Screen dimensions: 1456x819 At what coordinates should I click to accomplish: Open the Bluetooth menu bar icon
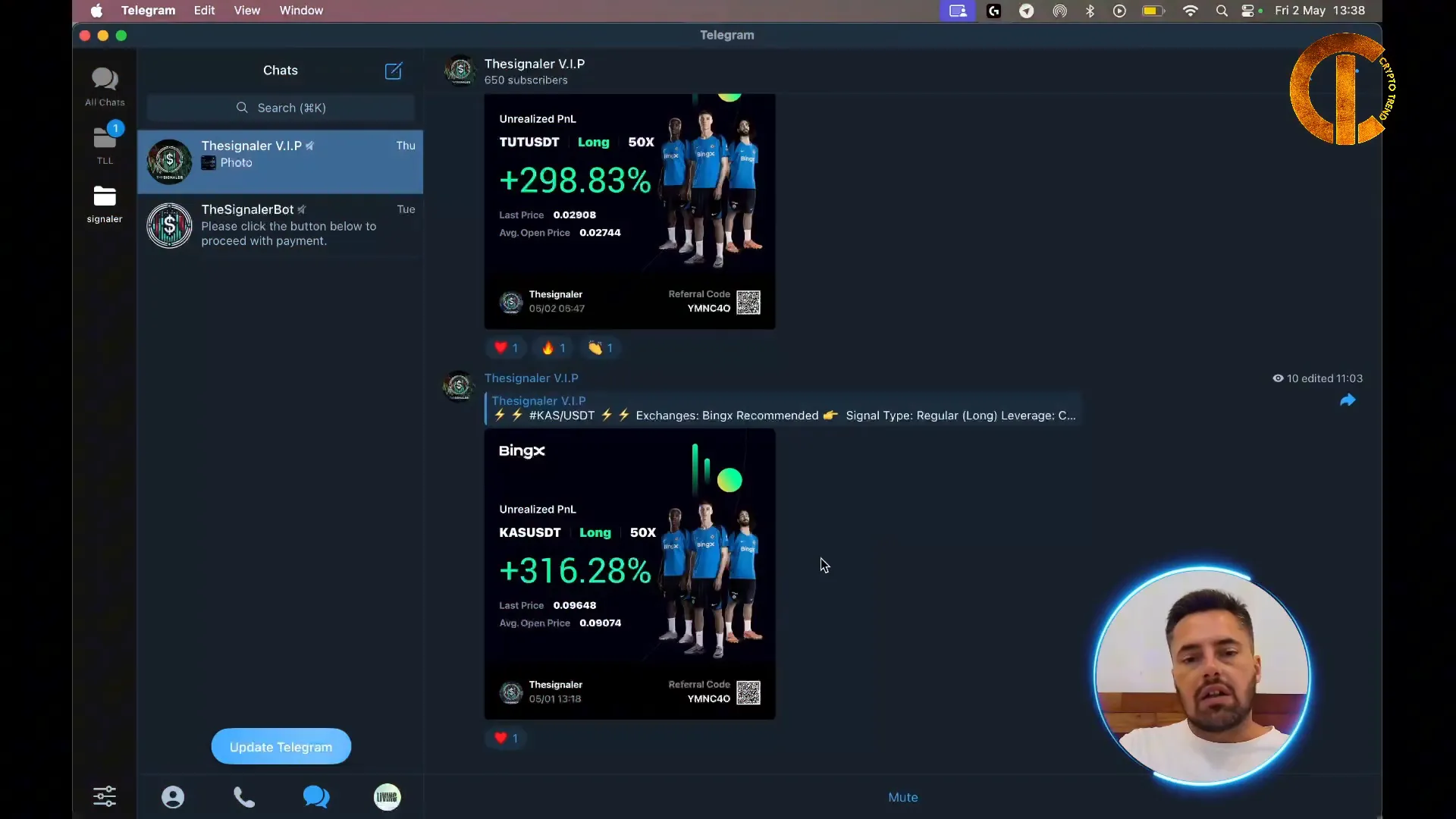click(1090, 11)
